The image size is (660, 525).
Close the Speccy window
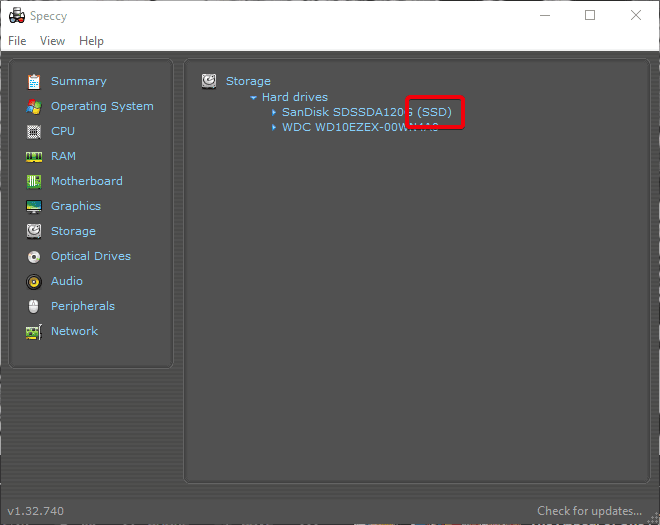636,16
